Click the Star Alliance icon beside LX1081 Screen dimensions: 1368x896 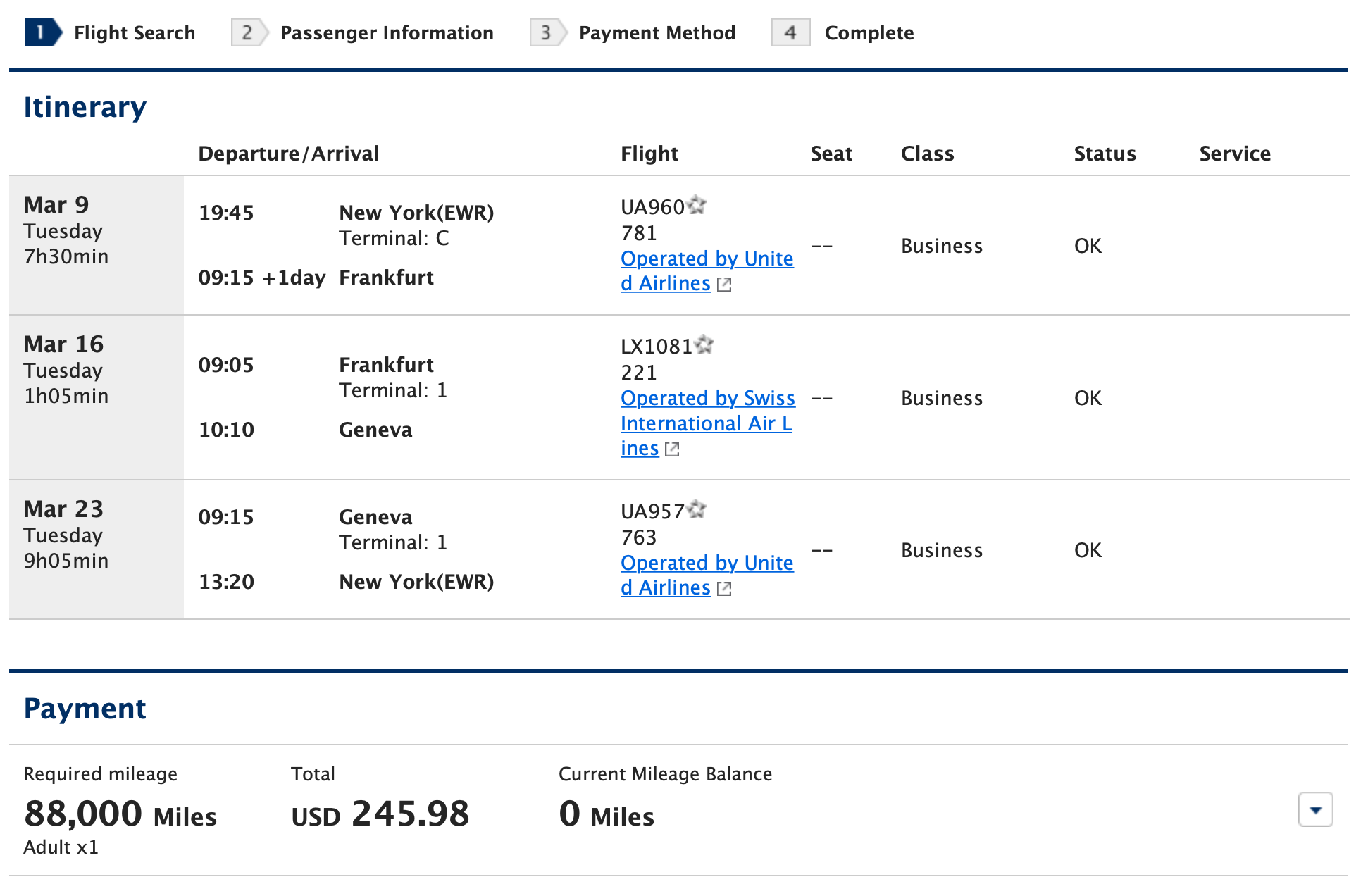point(704,344)
